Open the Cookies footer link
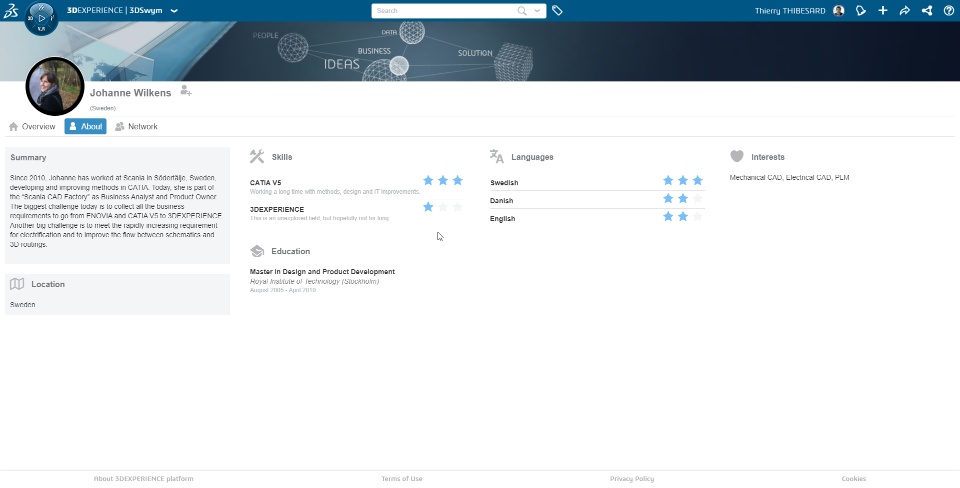The height and width of the screenshot is (488, 960). 853,479
